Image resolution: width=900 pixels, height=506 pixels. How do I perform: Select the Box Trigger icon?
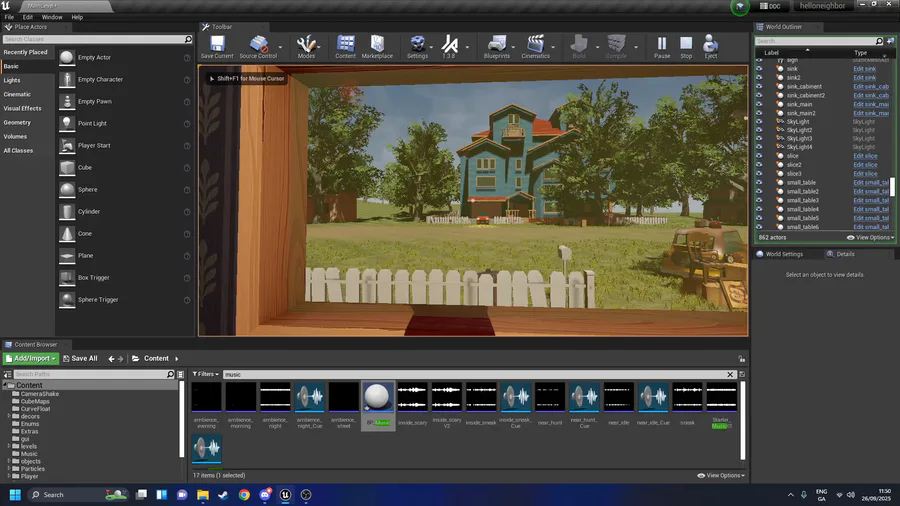pos(67,278)
